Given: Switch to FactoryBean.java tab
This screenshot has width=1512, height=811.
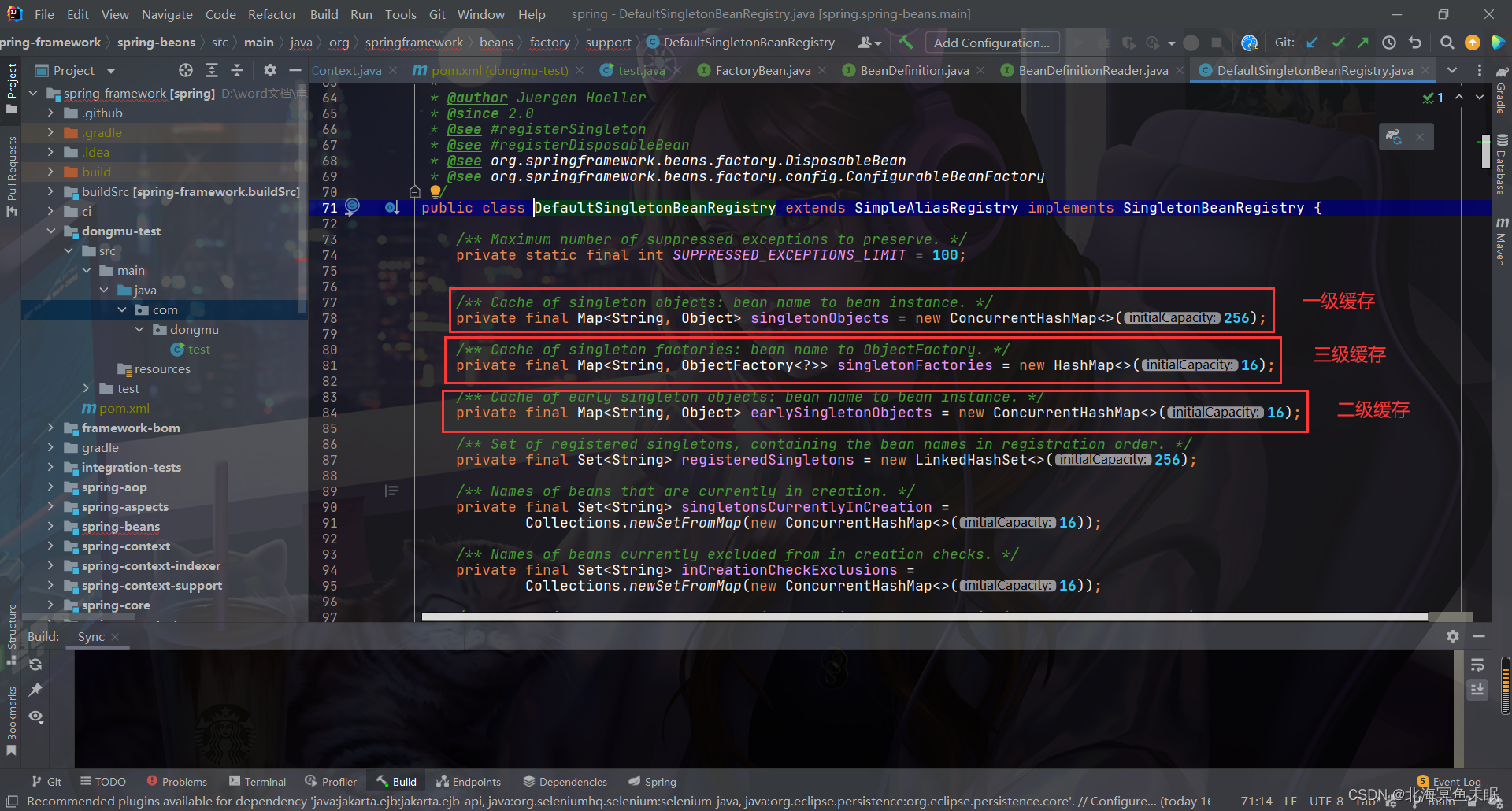Looking at the screenshot, I should pos(762,70).
